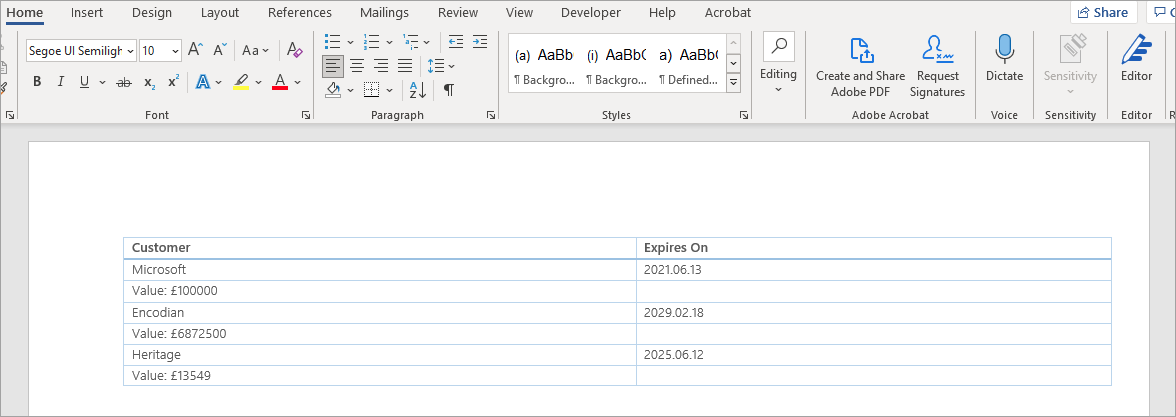Toggle underline formatting
The width and height of the screenshot is (1176, 417).
[84, 82]
